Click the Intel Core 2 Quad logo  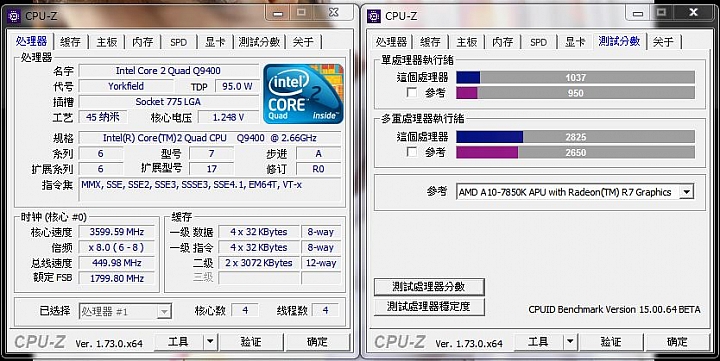click(x=303, y=94)
